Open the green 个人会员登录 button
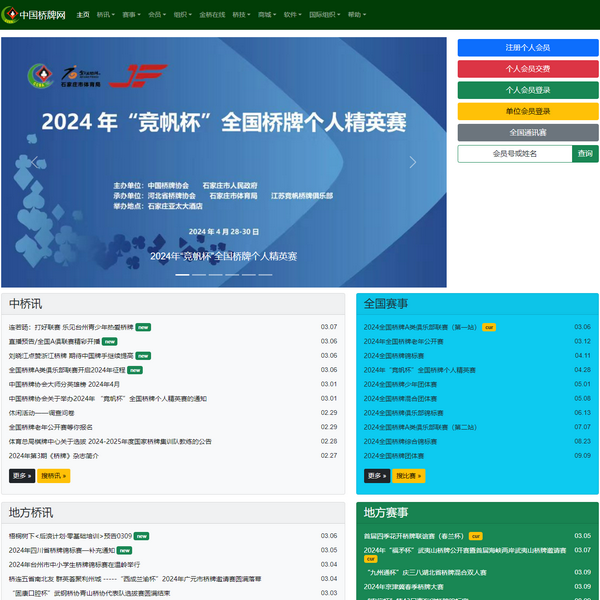The height and width of the screenshot is (600, 600). (528, 90)
